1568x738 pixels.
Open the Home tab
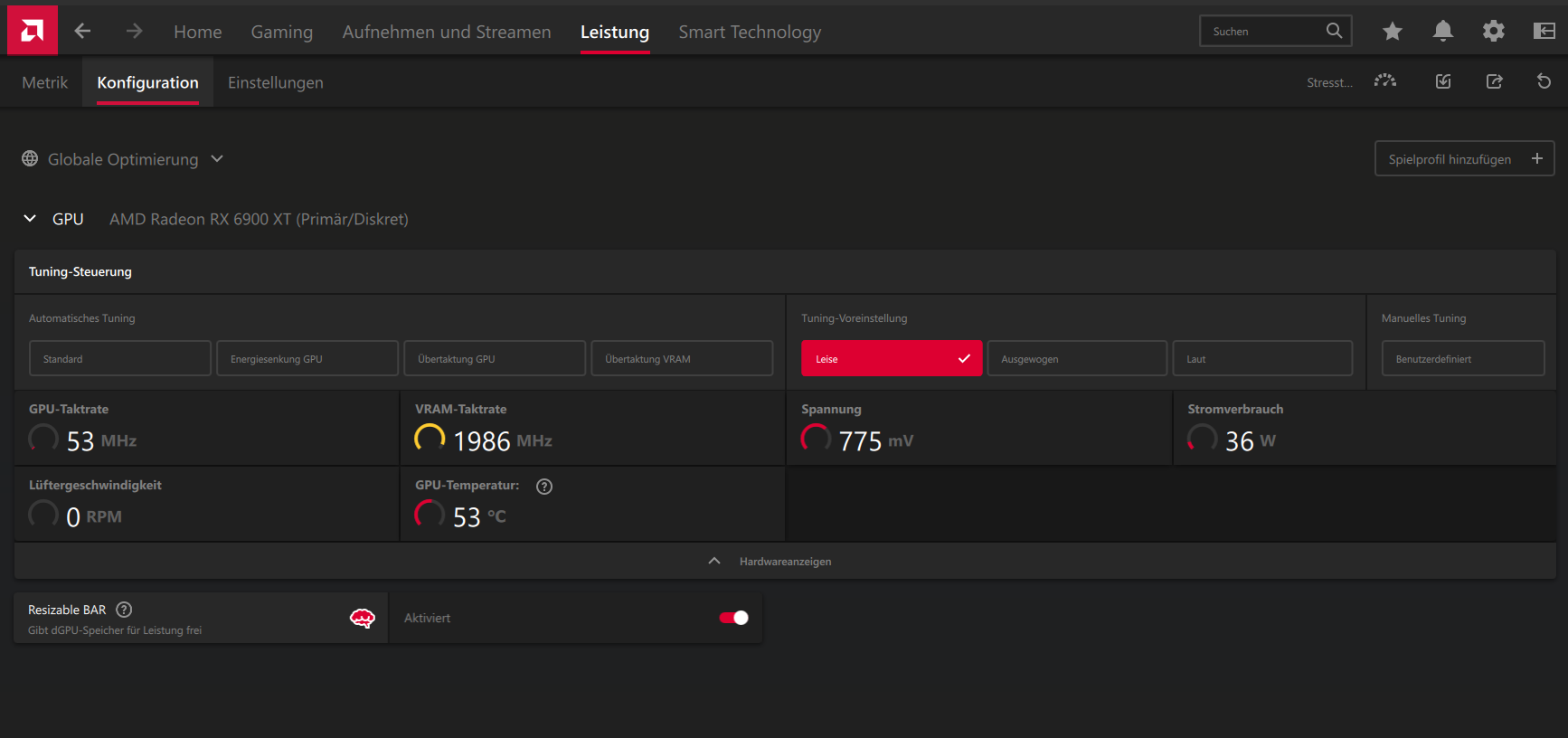(x=197, y=32)
